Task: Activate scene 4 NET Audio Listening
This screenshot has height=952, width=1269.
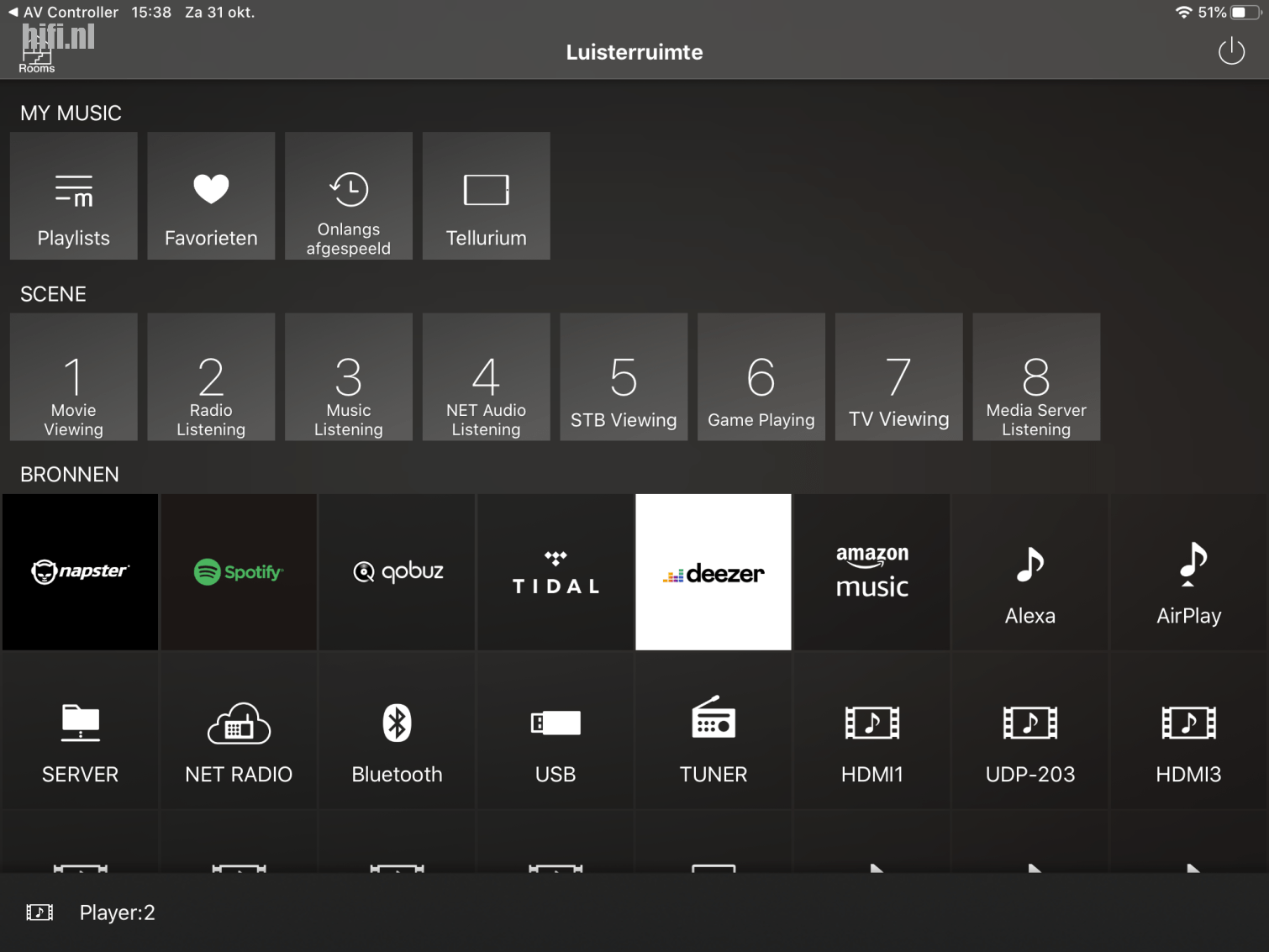Action: [x=487, y=377]
